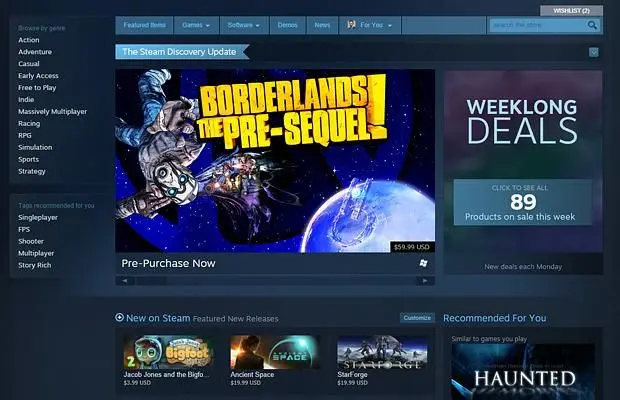This screenshot has height=400, width=620.
Task: Browse the Sports genre
Action: [x=28, y=159]
